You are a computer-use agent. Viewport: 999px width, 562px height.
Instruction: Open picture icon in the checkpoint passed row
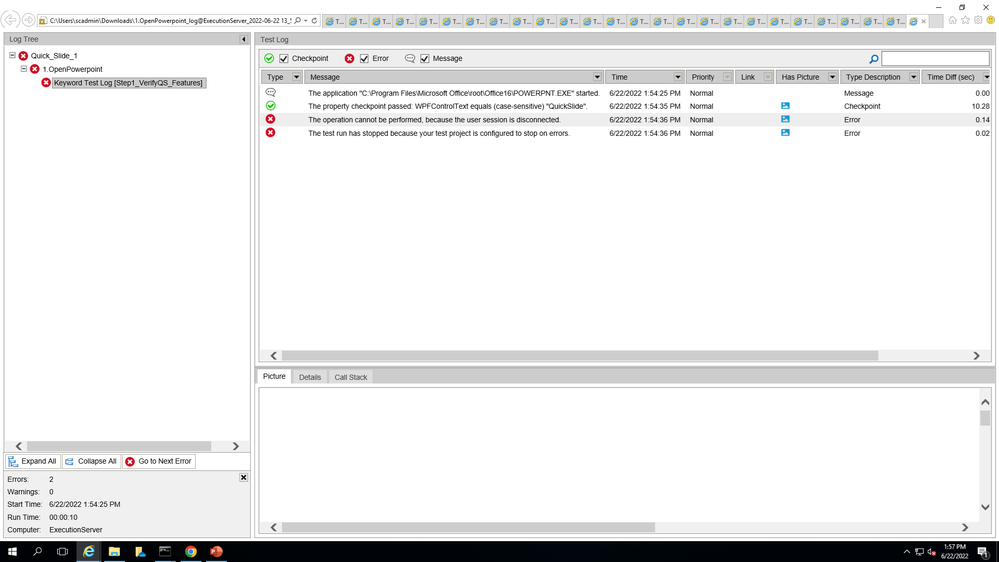tap(785, 106)
